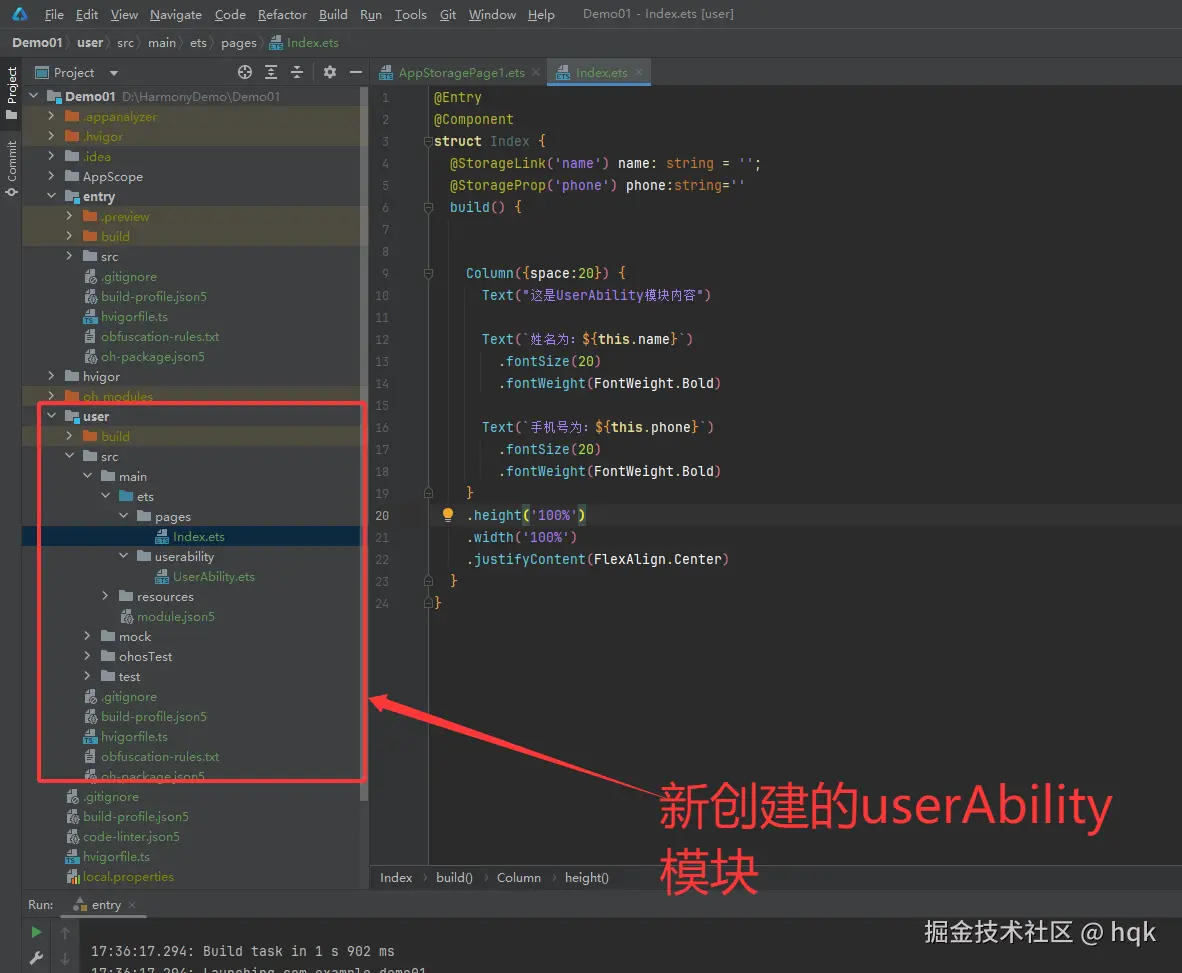Viewport: 1182px width, 973px height.
Task: Click the green Run arrow in Run panel
Action: tap(36, 932)
